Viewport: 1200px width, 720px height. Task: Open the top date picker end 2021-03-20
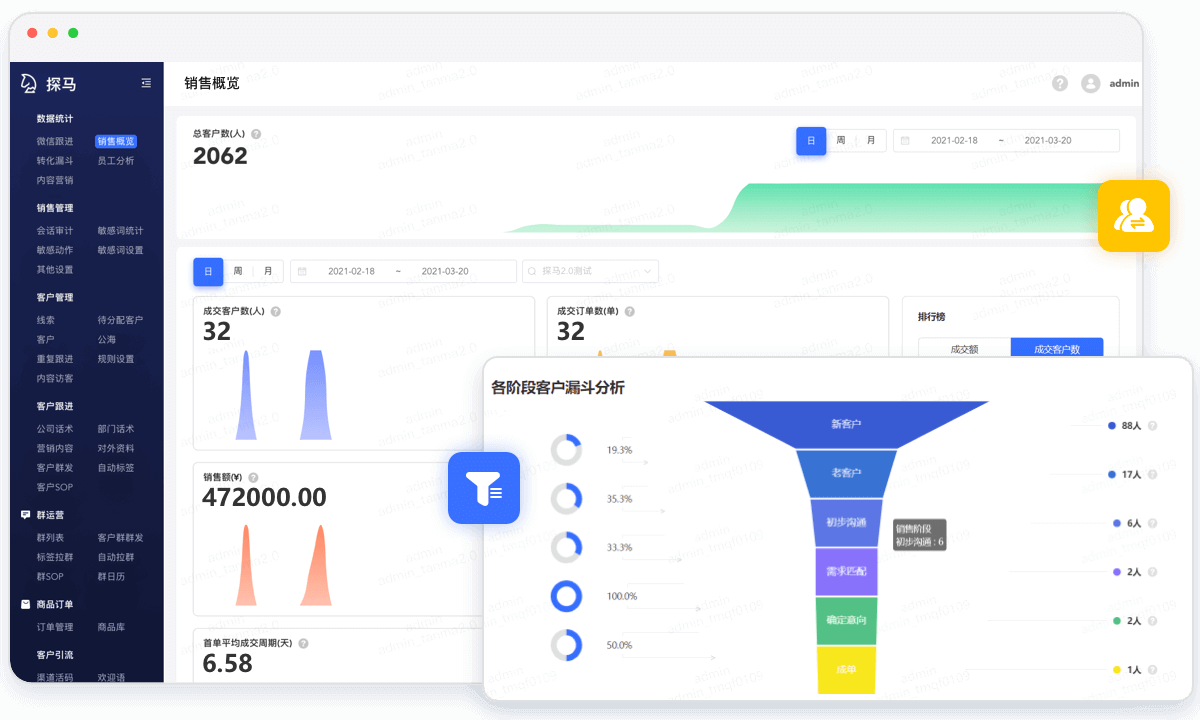(x=1048, y=141)
